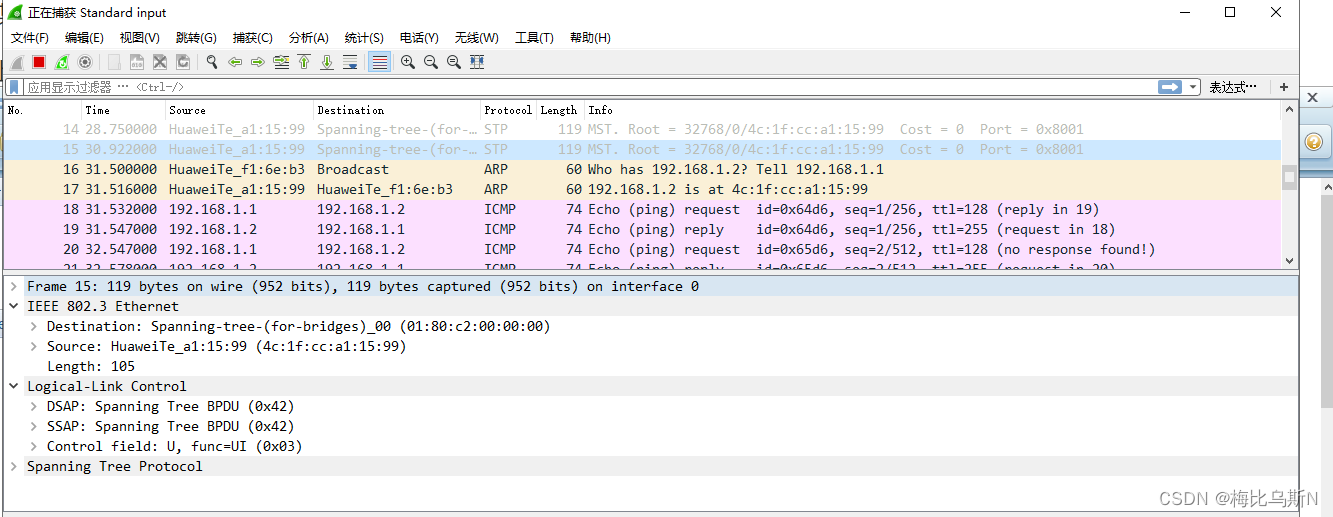Click the close capture file icon
Image resolution: width=1333 pixels, height=517 pixels.
(x=160, y=62)
